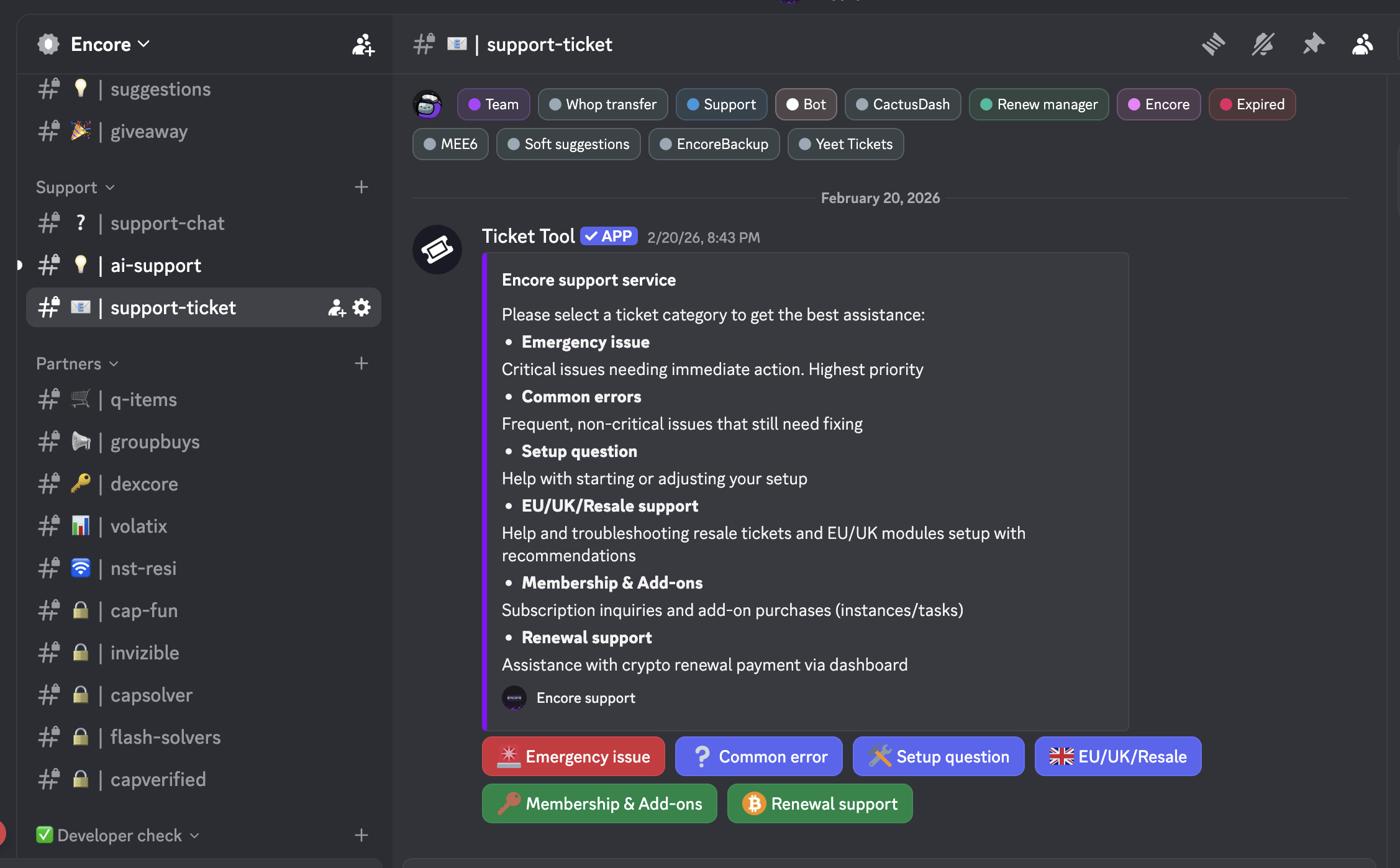The image size is (1400, 868).
Task: Toggle the Expired tag filter
Action: pyautogui.click(x=1252, y=104)
